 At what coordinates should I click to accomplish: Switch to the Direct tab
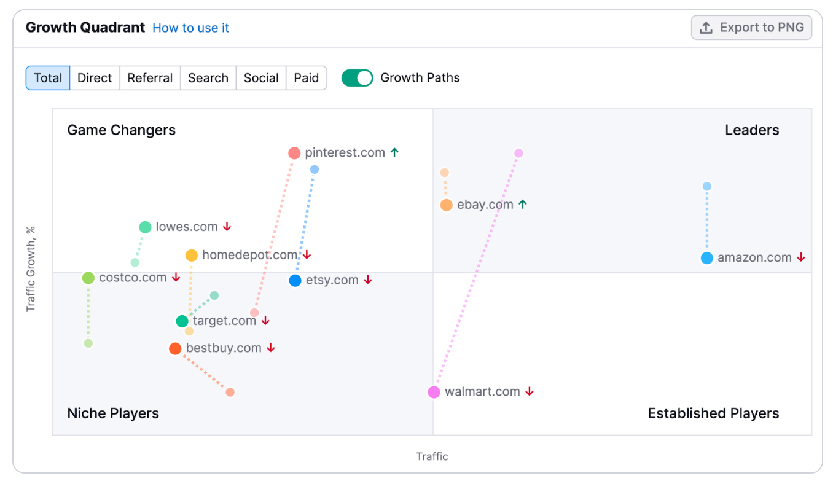94,78
